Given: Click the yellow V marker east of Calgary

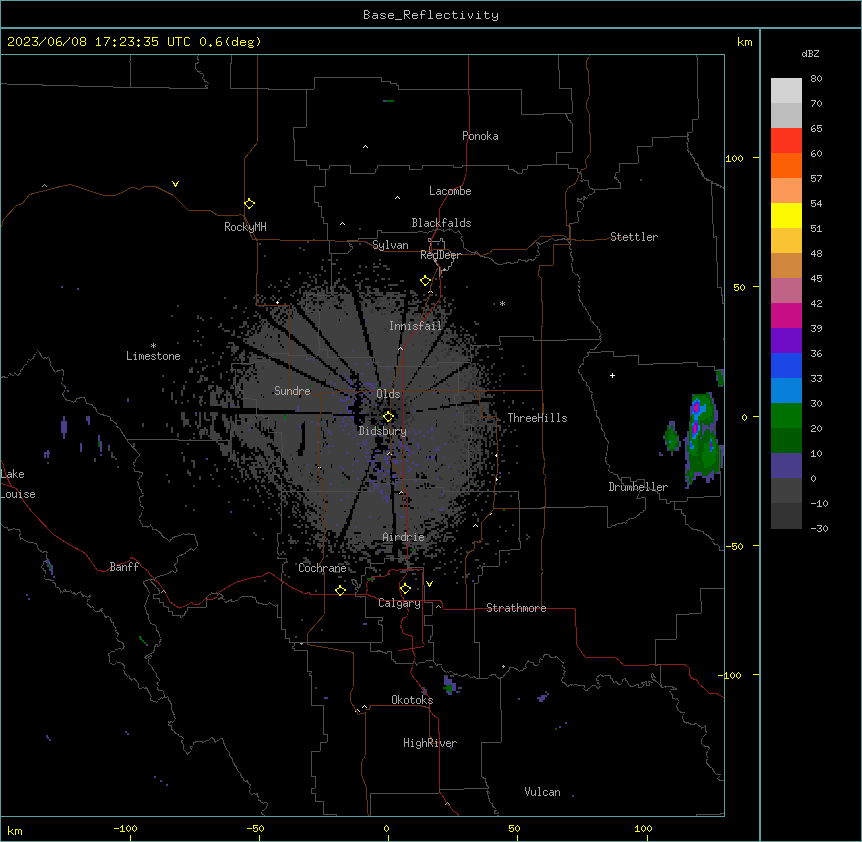Looking at the screenshot, I should click(x=429, y=584).
